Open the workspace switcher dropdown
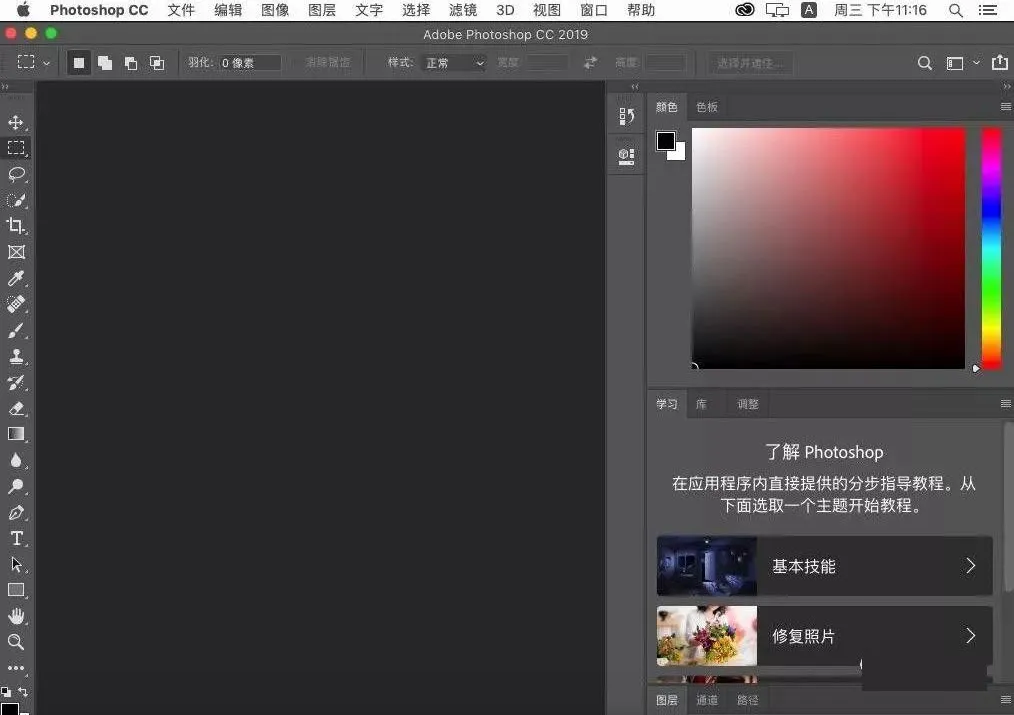 (963, 63)
